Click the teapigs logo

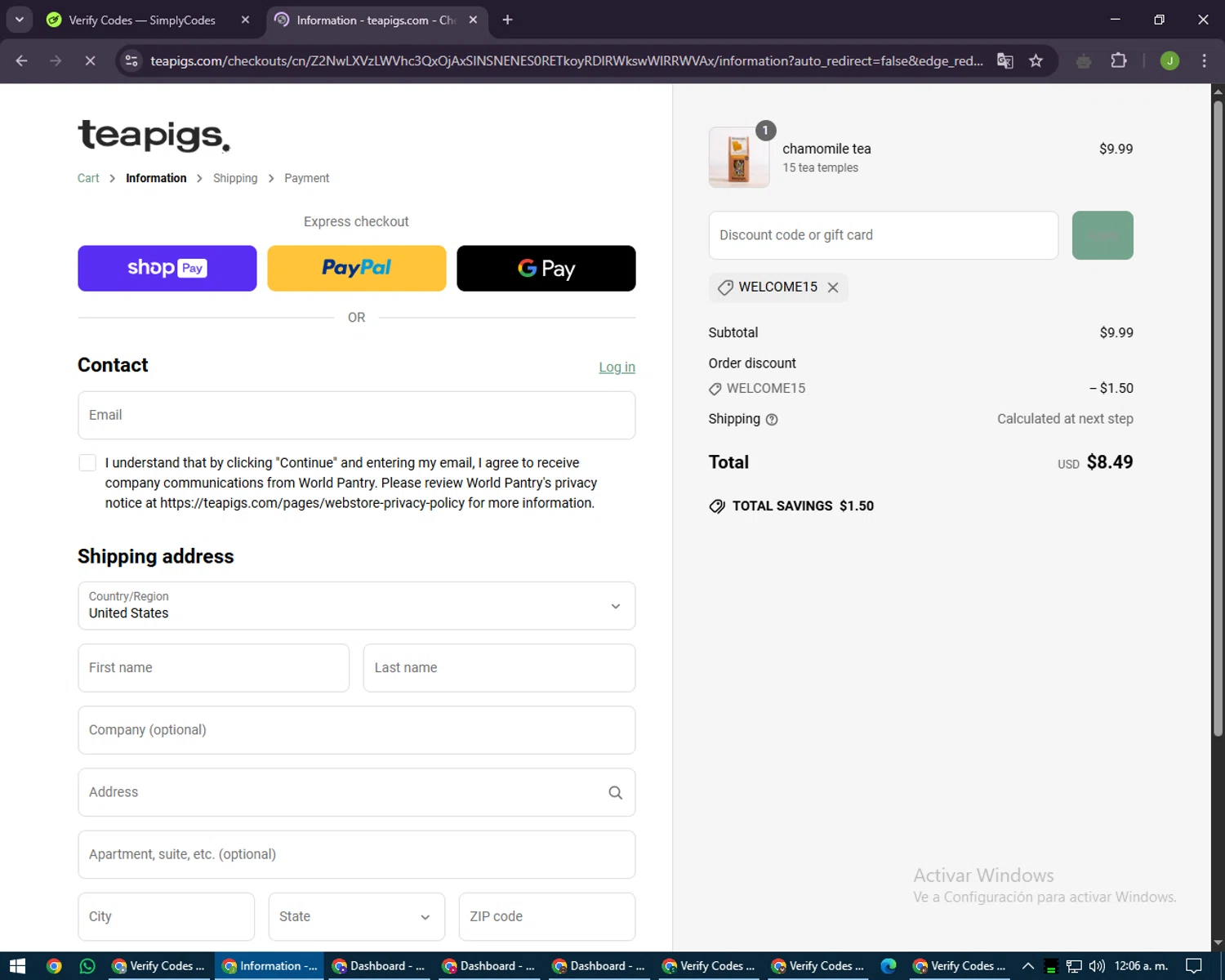tap(154, 135)
